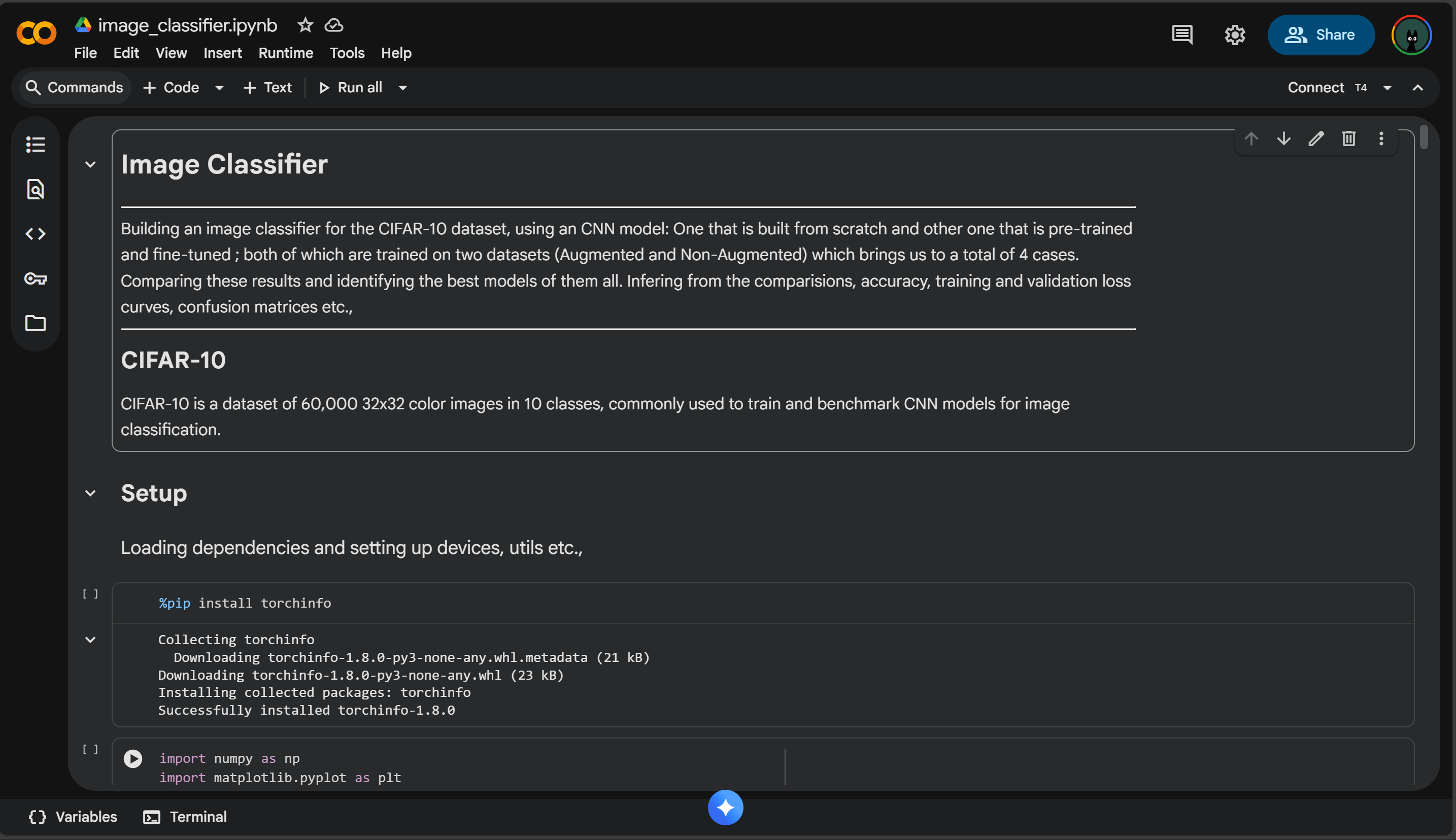Screen dimensions: 1456x840
Task: Star the image_classifier.ipynb notebook
Action: [304, 25]
